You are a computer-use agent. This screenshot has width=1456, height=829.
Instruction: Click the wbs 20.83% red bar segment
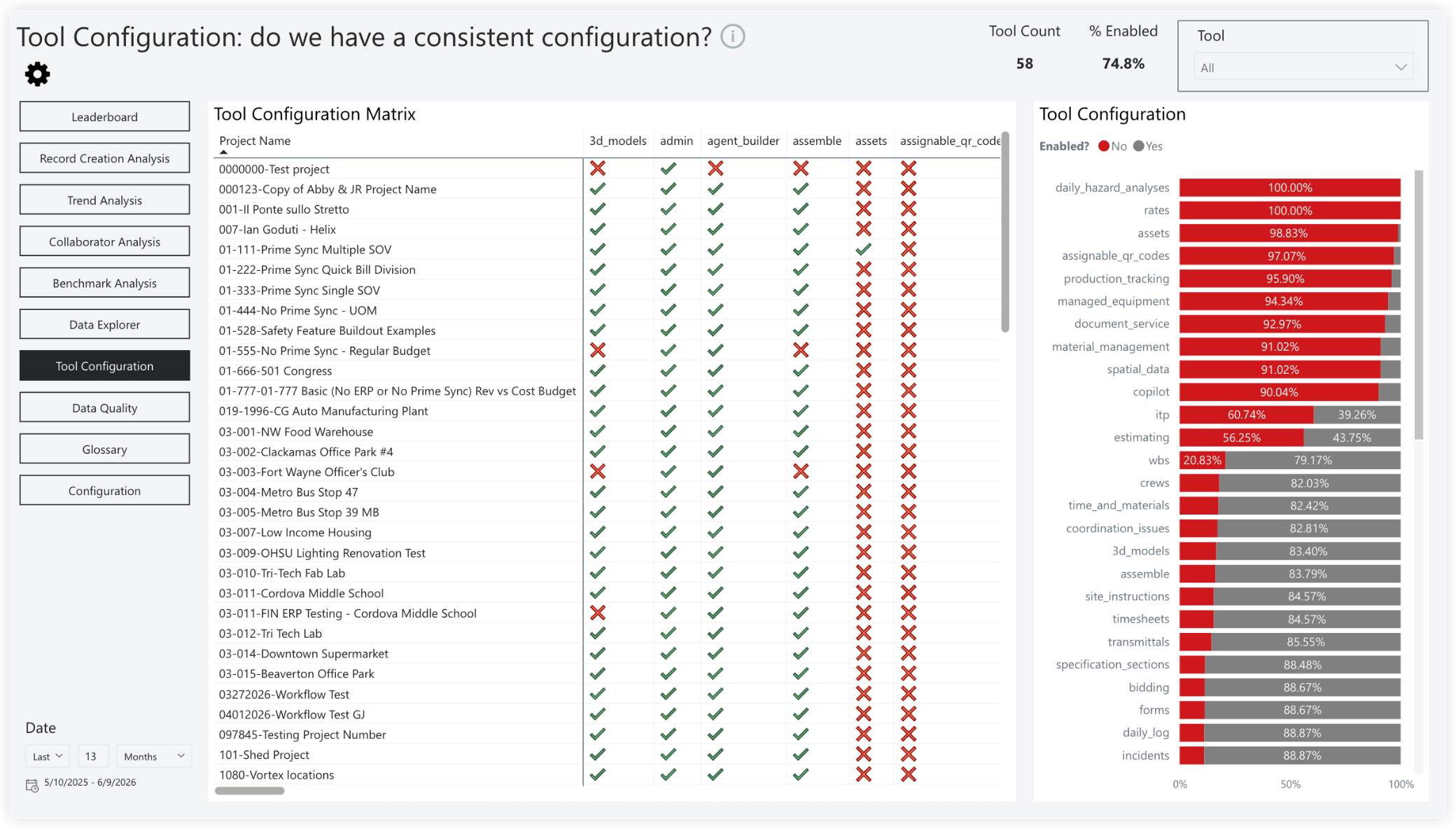coord(1202,460)
